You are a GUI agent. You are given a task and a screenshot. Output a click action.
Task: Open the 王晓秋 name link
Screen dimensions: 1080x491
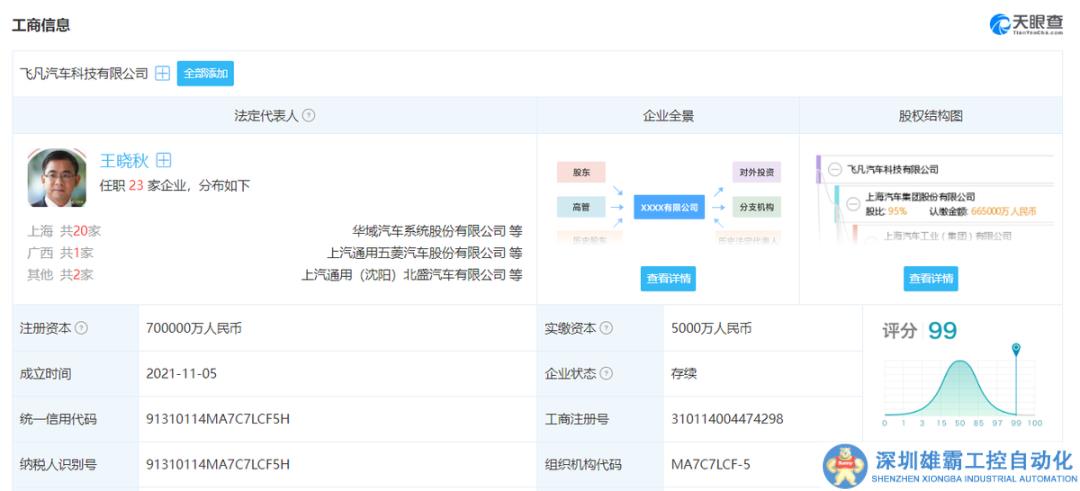point(125,160)
